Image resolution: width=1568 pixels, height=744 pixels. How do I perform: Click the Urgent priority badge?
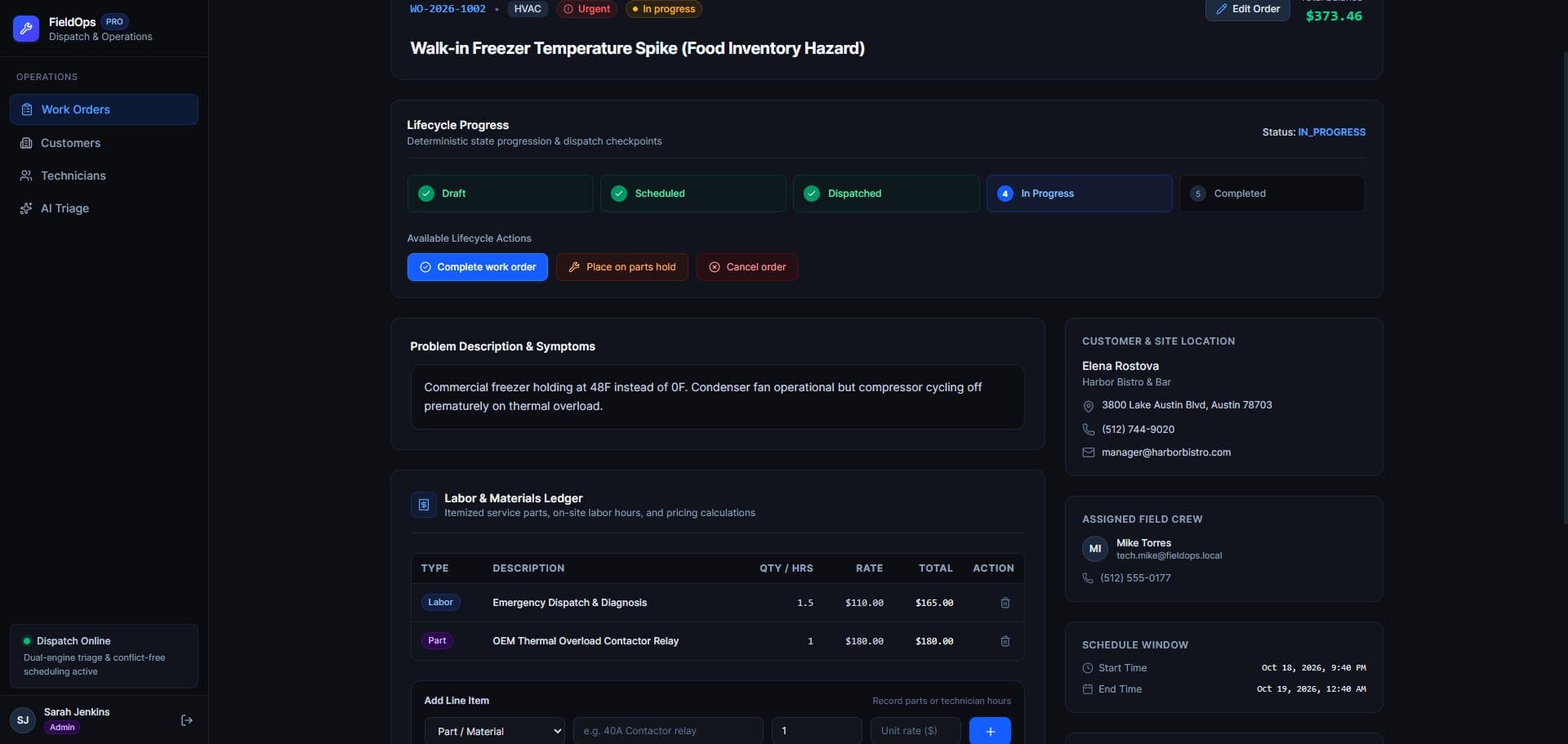click(587, 9)
